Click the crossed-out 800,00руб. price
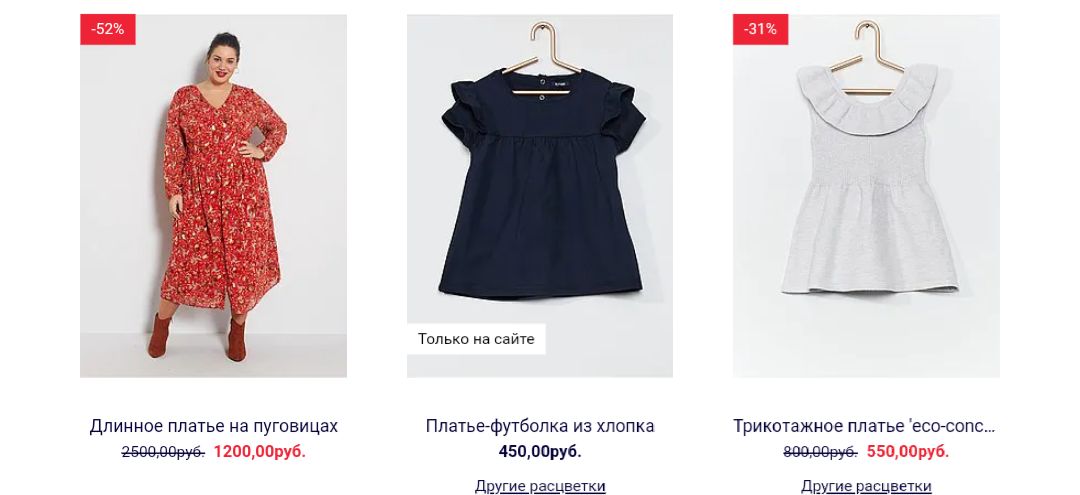This screenshot has width=1080, height=495. (x=820, y=452)
